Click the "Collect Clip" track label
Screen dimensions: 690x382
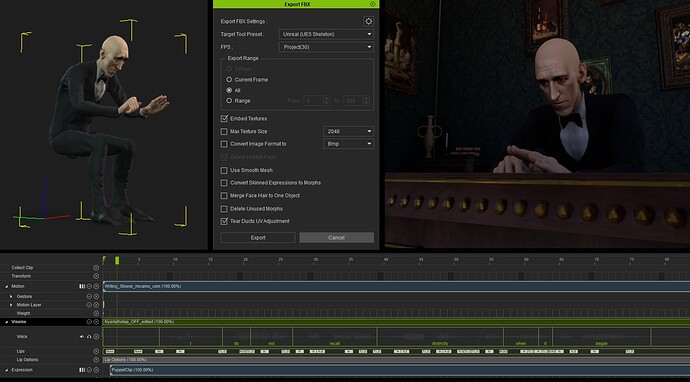tap(22, 268)
